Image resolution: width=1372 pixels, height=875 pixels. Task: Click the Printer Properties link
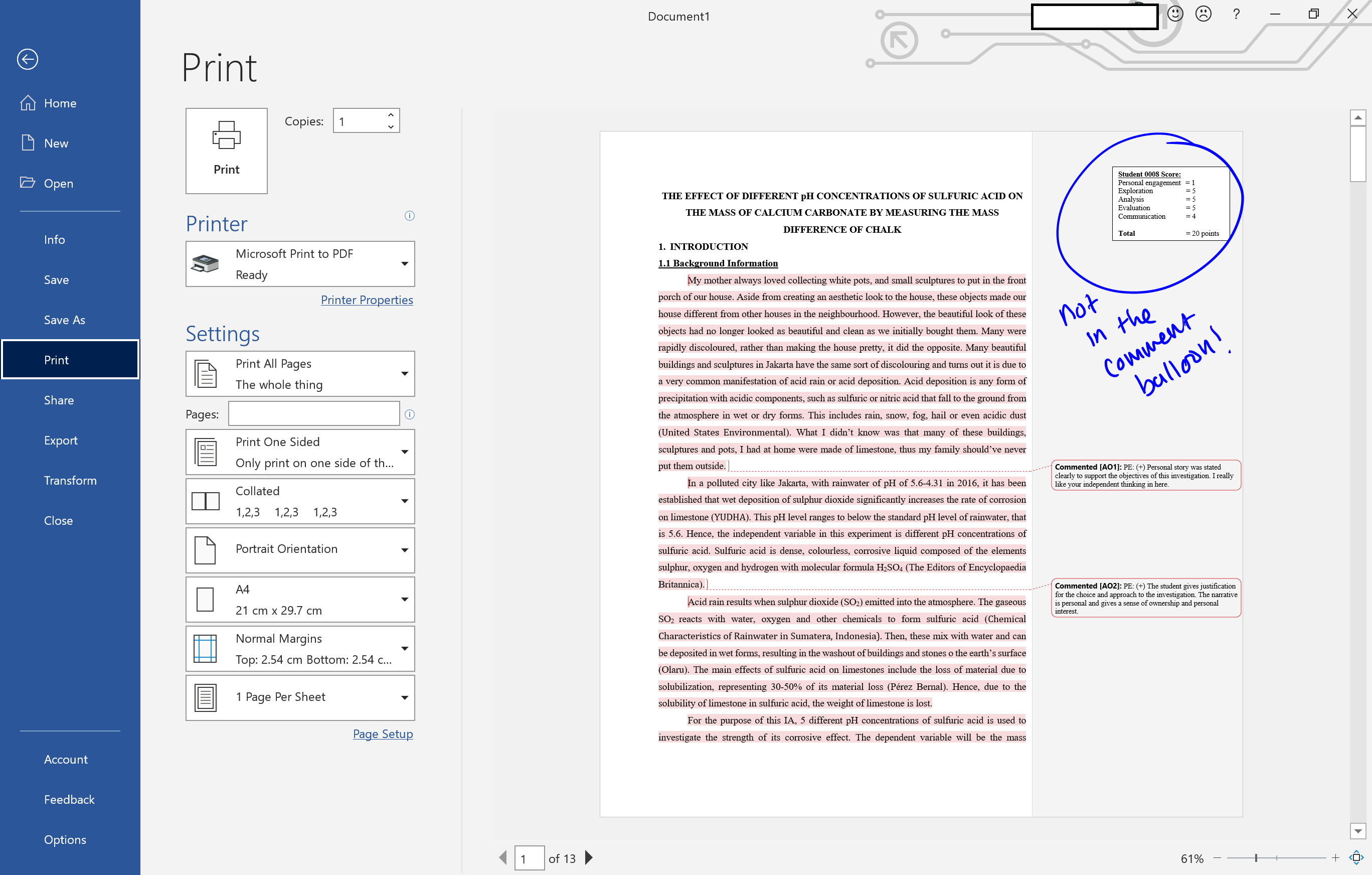366,299
